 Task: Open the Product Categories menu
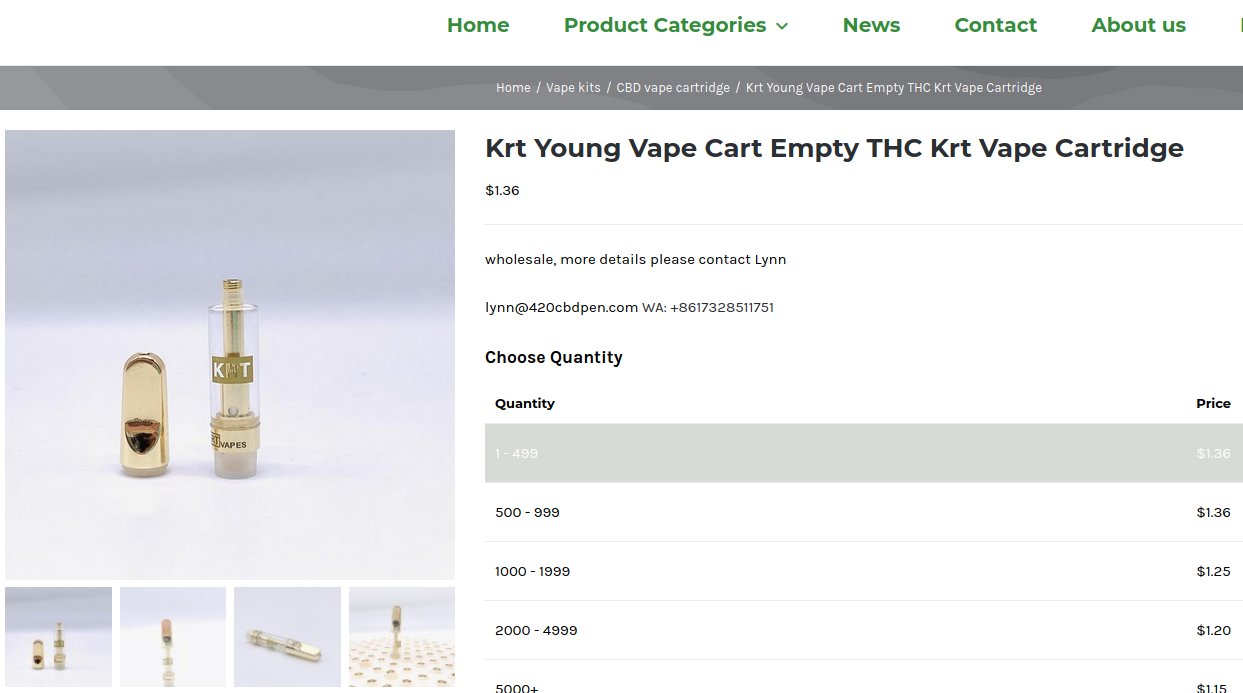(664, 26)
